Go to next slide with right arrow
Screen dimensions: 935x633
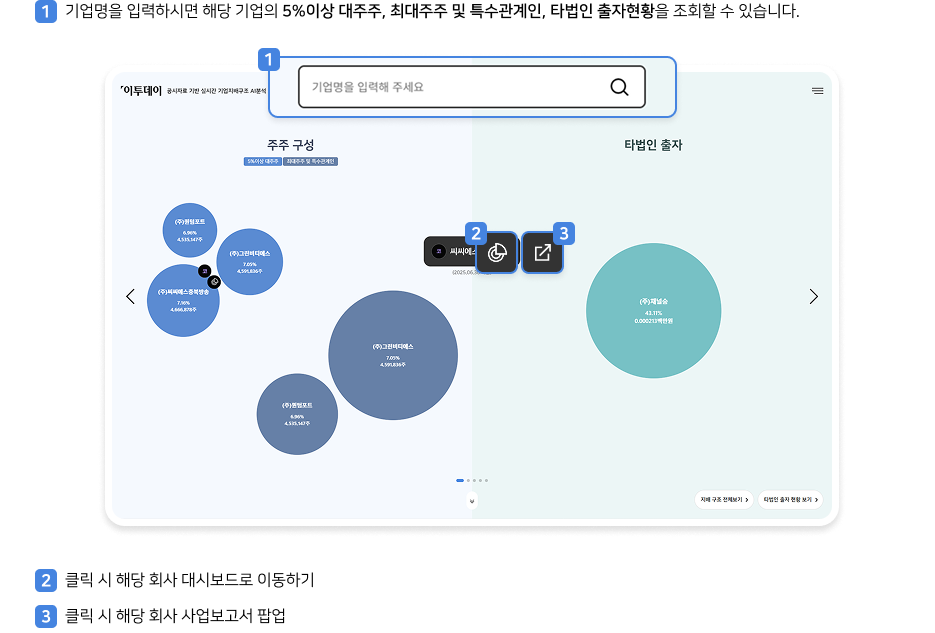click(813, 296)
